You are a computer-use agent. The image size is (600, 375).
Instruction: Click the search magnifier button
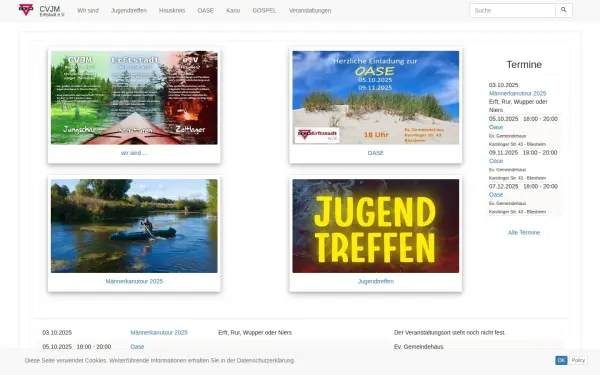564,10
